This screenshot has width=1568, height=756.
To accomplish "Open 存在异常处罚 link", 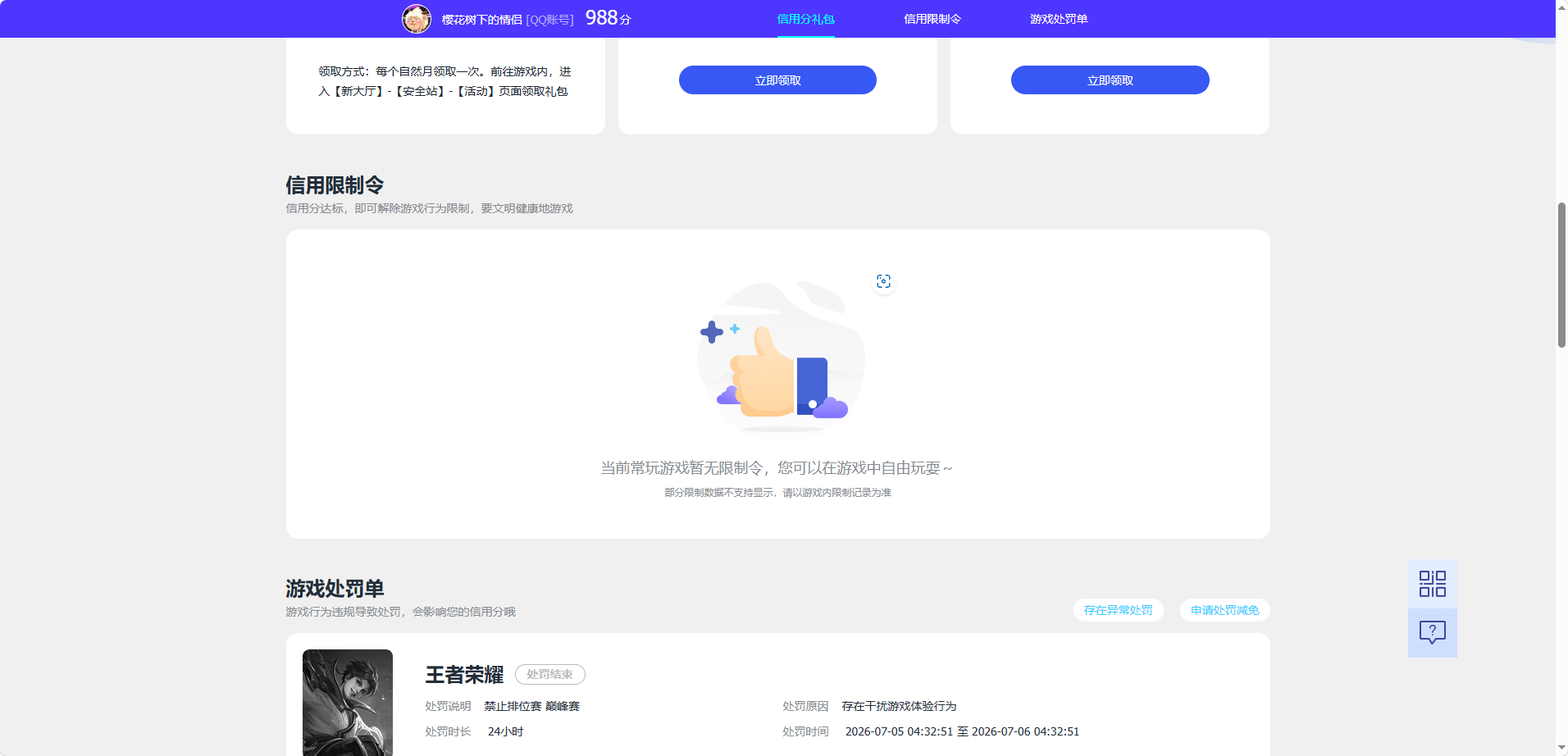I will tap(1118, 610).
